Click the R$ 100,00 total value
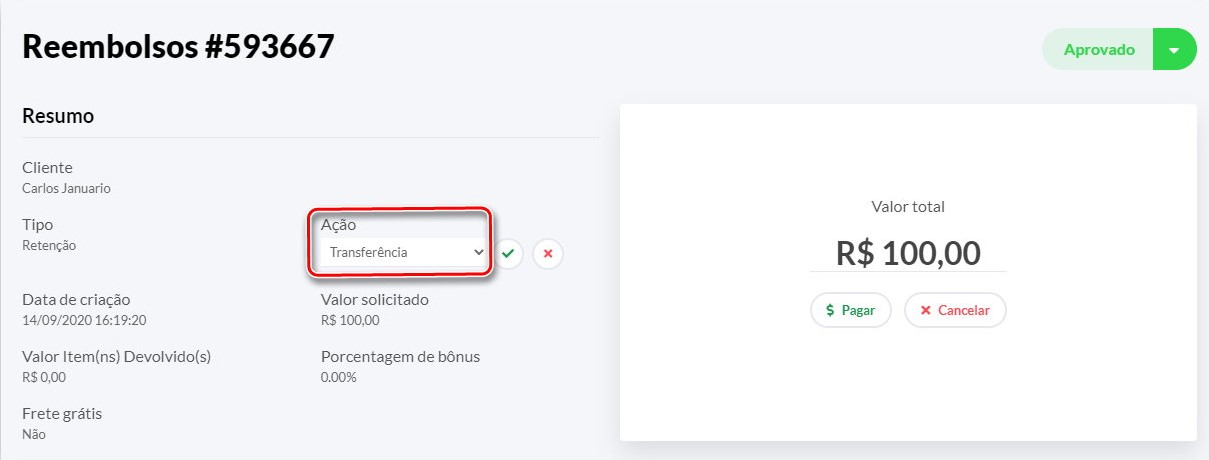The height and width of the screenshot is (460, 1209). click(908, 253)
